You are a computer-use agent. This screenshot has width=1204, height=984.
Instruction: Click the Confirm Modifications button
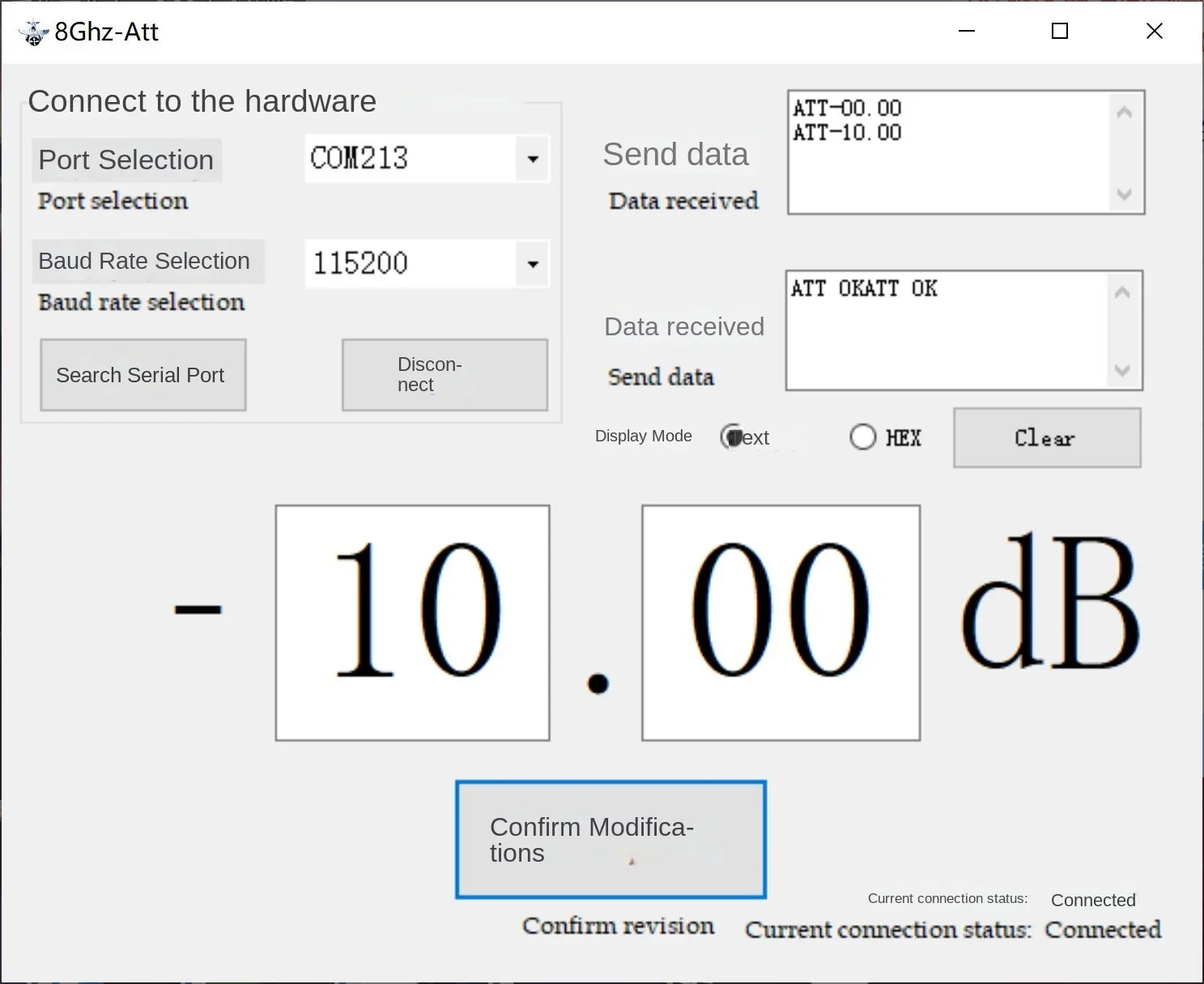click(611, 840)
